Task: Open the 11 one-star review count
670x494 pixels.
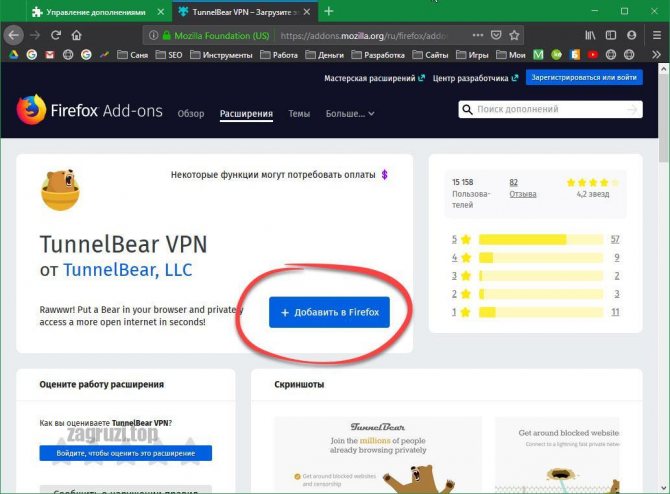Action: 615,312
